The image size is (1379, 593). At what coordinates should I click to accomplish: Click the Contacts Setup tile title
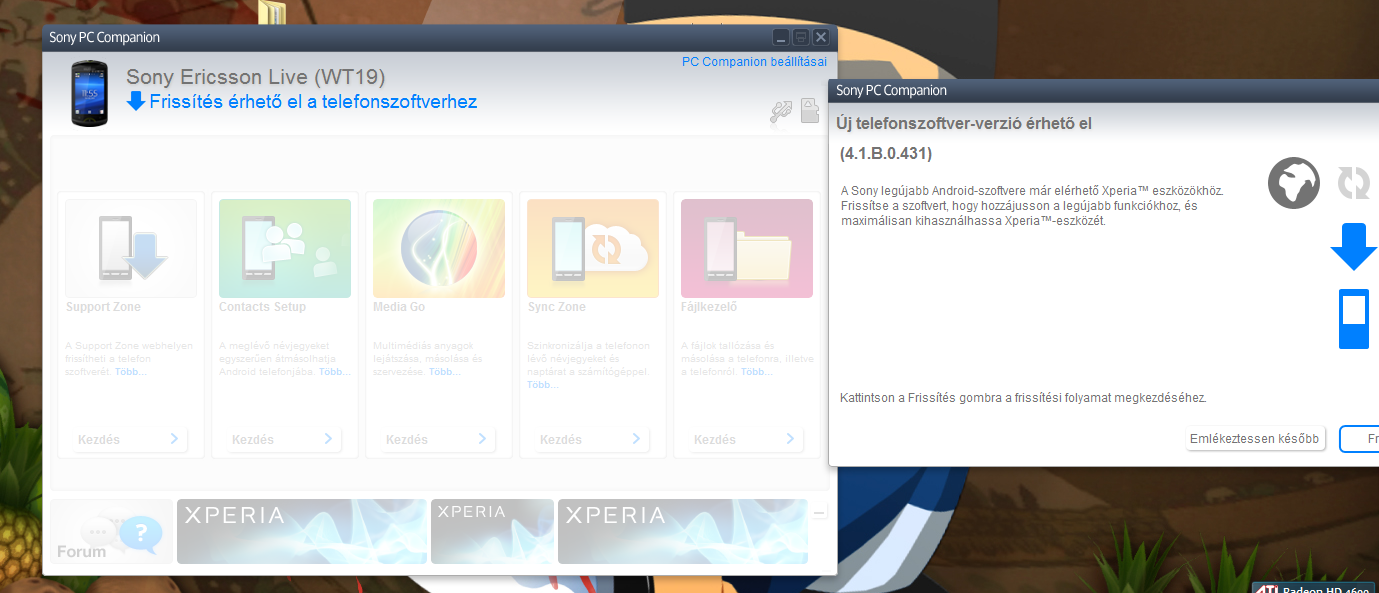262,307
